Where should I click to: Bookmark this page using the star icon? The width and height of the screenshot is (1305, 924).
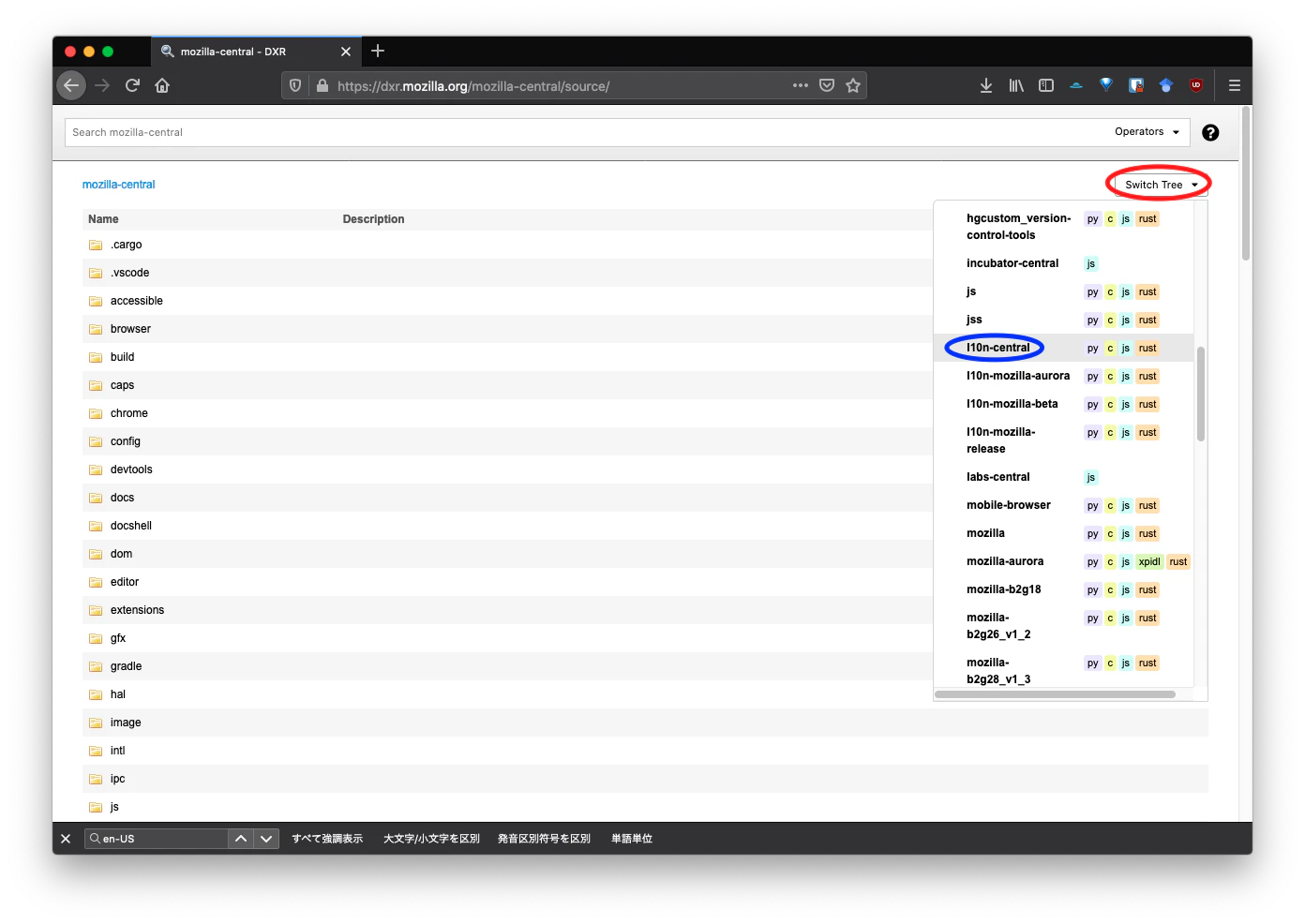tap(853, 85)
